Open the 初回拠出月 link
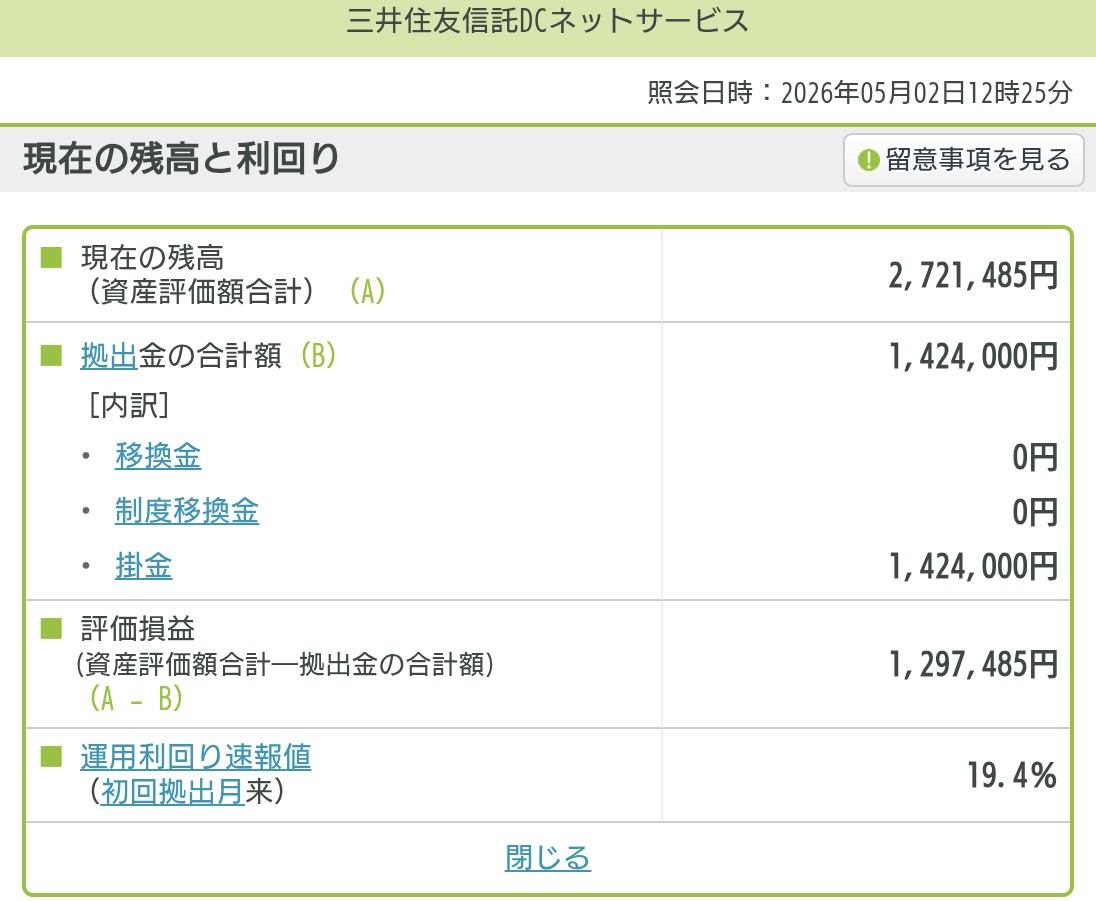The image size is (1096, 901). [x=173, y=791]
